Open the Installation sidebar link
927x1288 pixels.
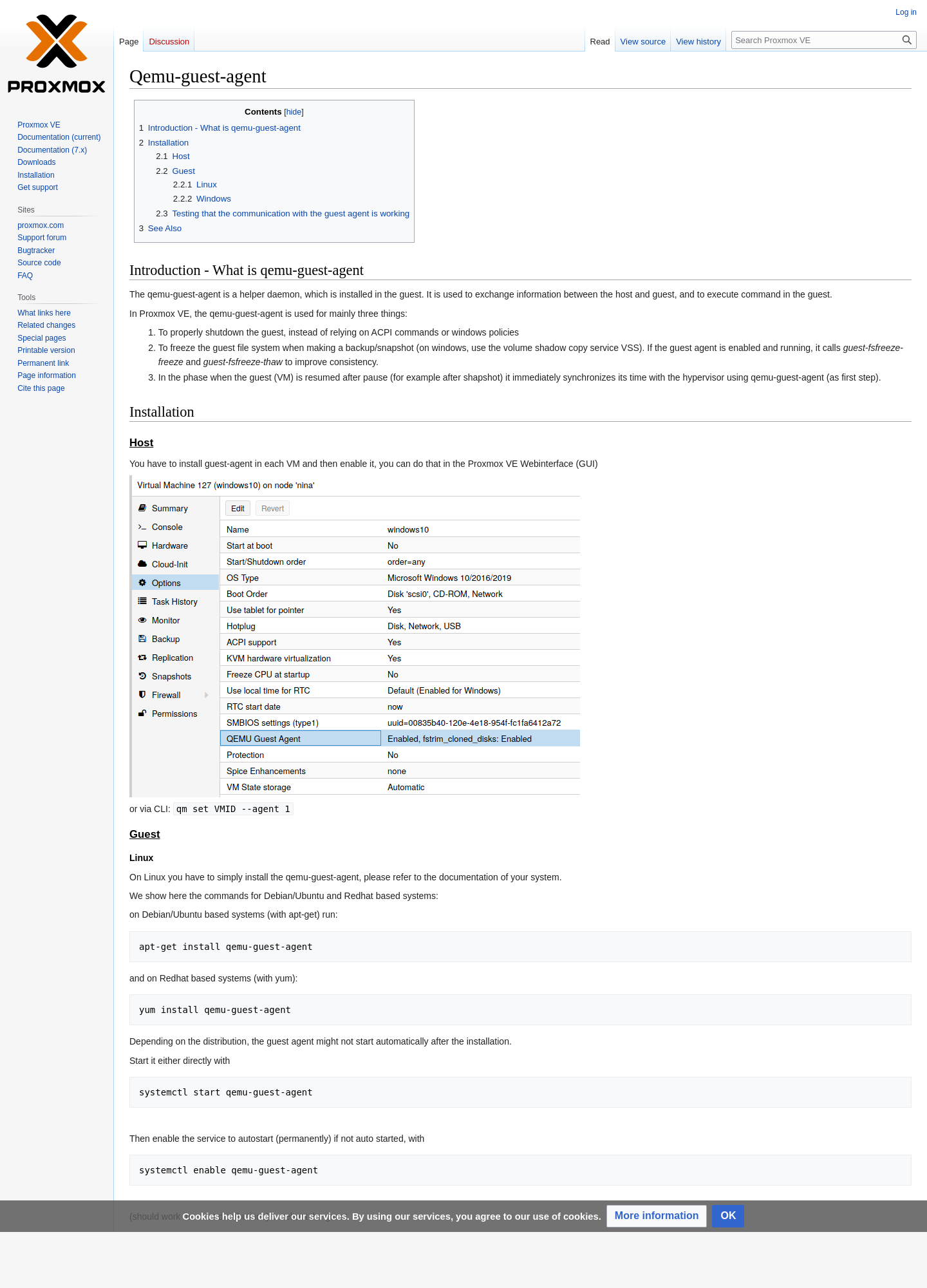tap(36, 175)
